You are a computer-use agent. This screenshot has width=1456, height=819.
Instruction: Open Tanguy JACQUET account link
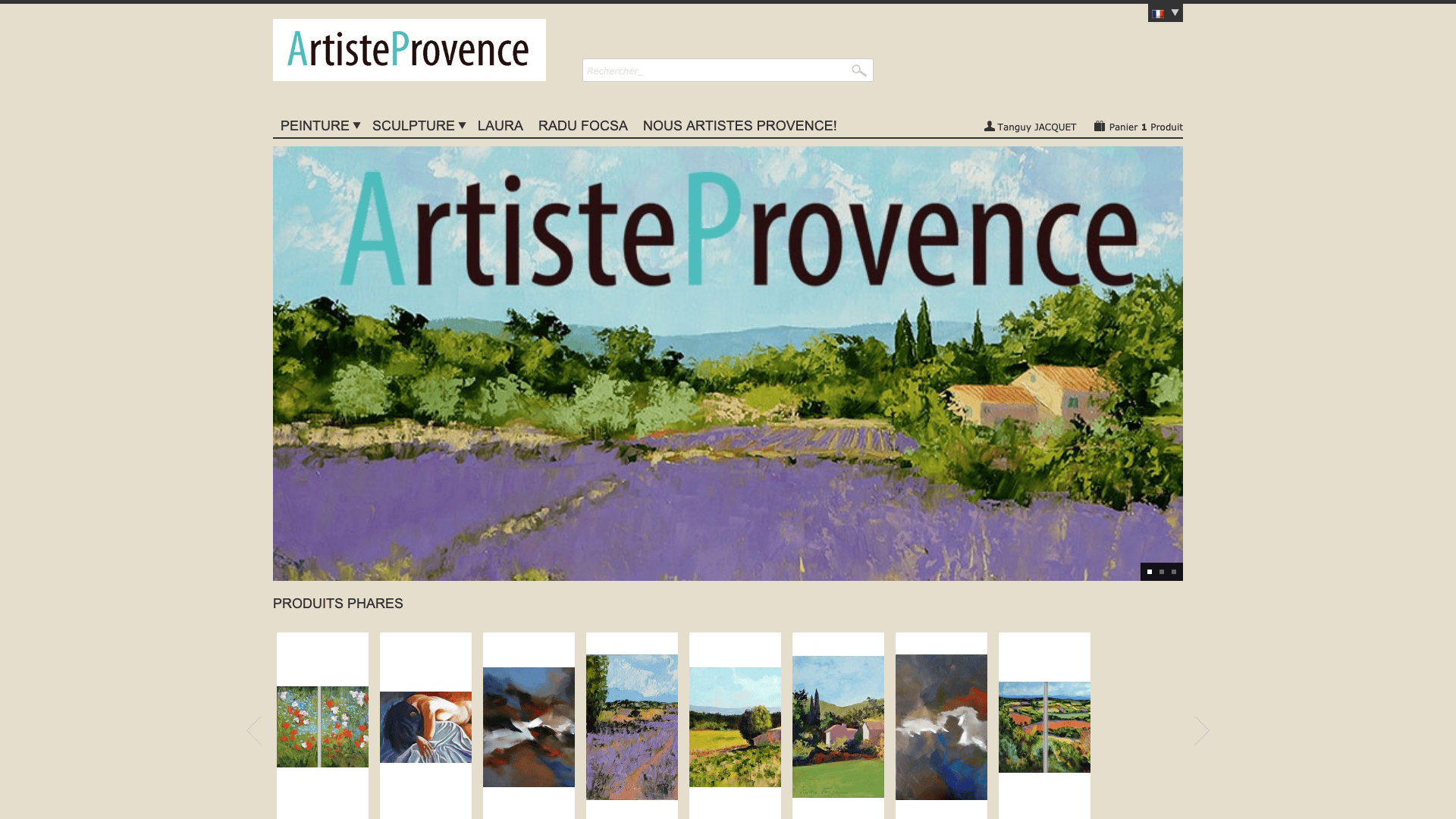[x=1036, y=127]
